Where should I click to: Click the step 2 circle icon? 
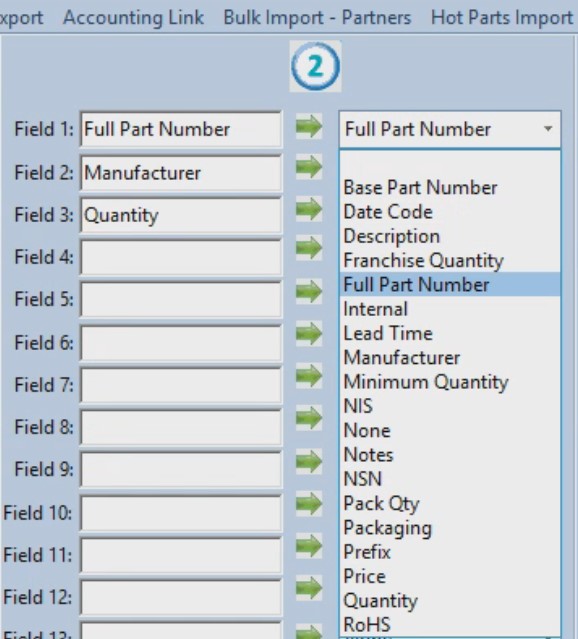(315, 66)
